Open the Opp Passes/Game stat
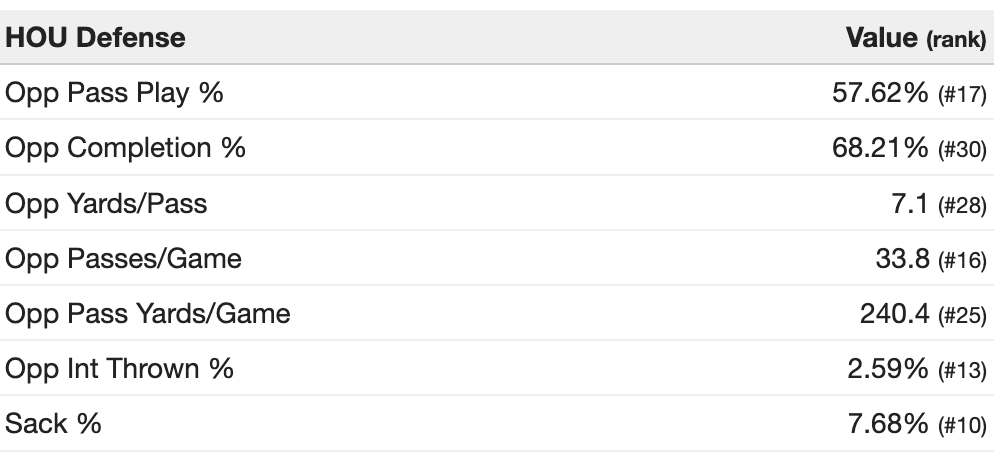Viewport: 1002px width, 462px height. pos(123,259)
